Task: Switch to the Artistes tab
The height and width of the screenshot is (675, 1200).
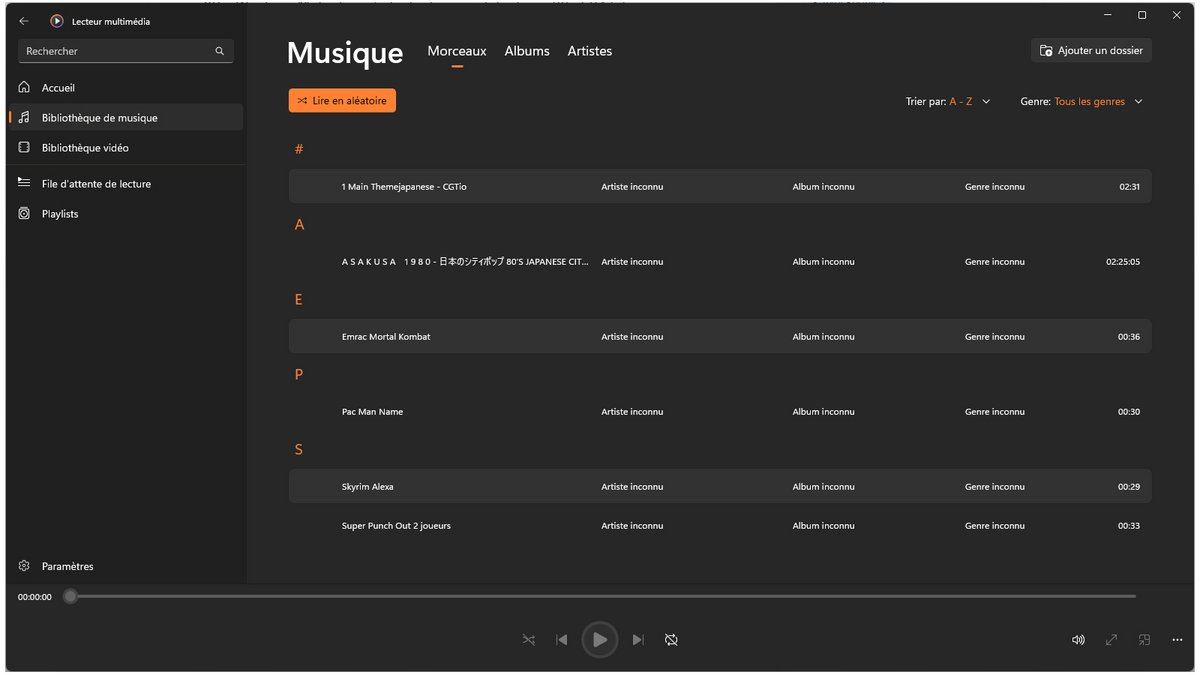Action: click(x=589, y=51)
